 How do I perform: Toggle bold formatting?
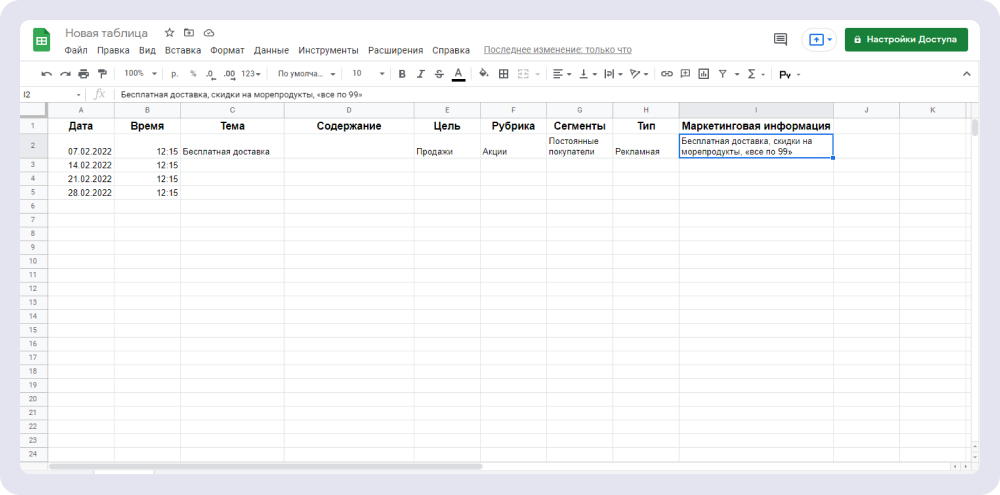[x=402, y=74]
